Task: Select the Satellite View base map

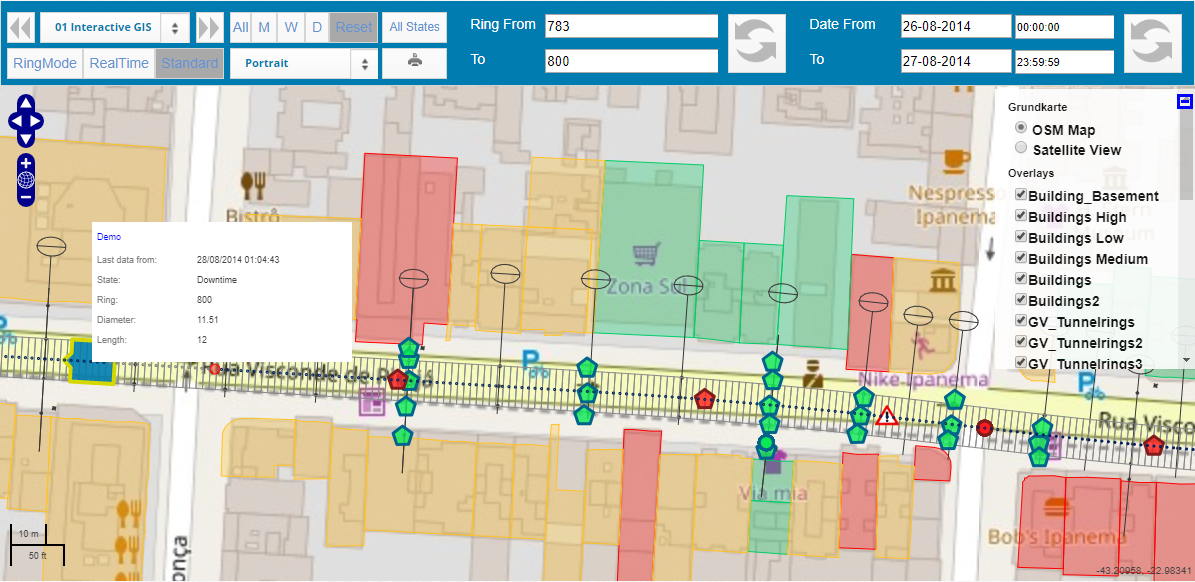Action: pyautogui.click(x=1021, y=148)
